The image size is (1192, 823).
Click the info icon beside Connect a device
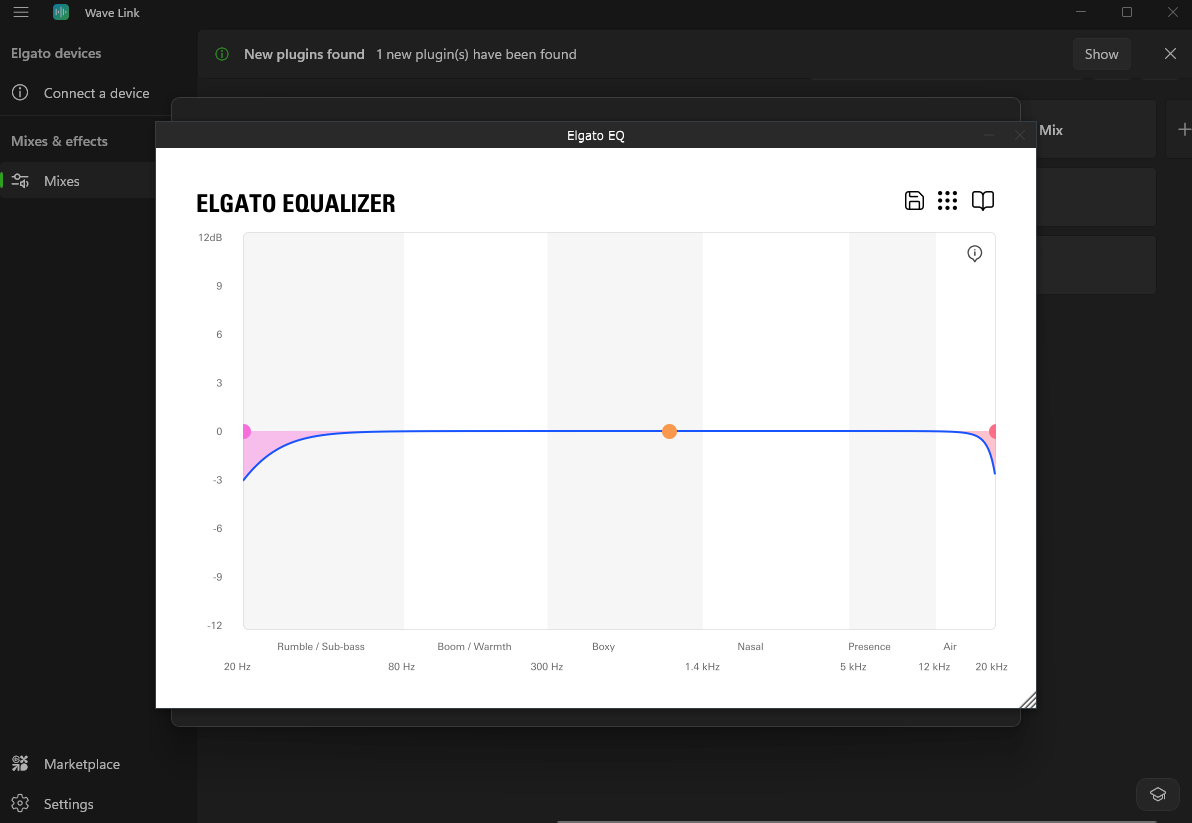pos(21,93)
